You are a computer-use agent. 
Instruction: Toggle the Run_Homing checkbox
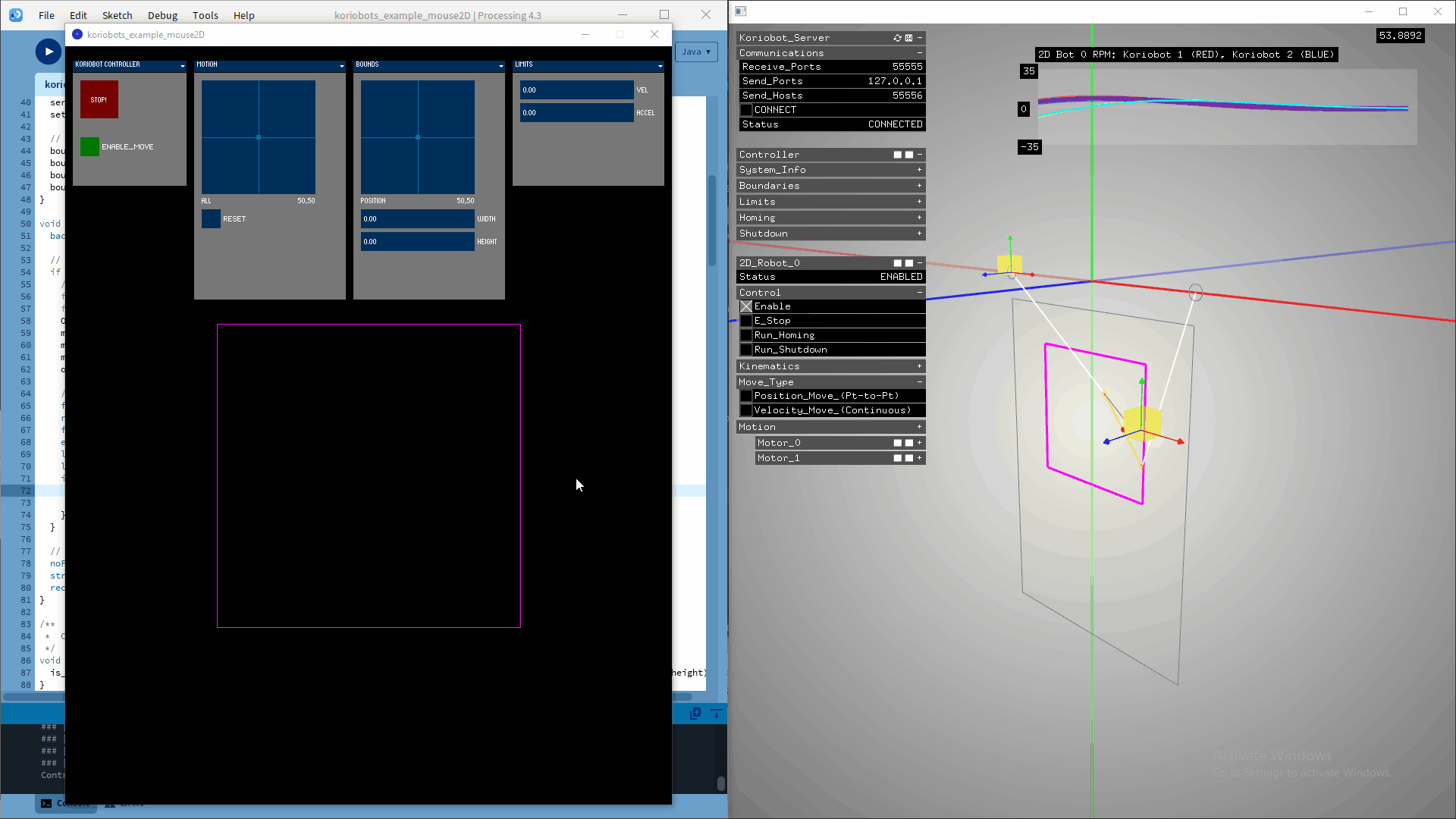[x=746, y=335]
